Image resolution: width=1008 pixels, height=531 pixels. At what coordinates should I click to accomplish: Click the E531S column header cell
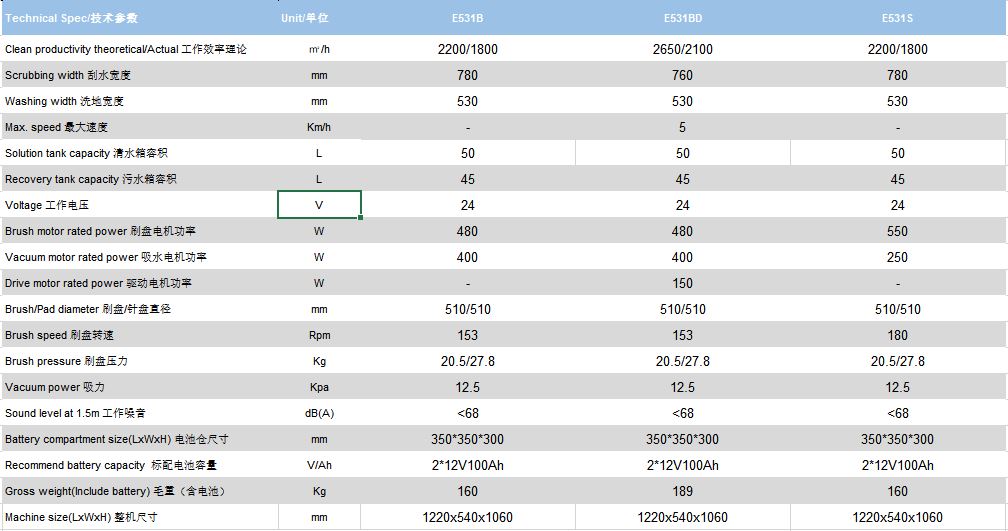click(897, 18)
